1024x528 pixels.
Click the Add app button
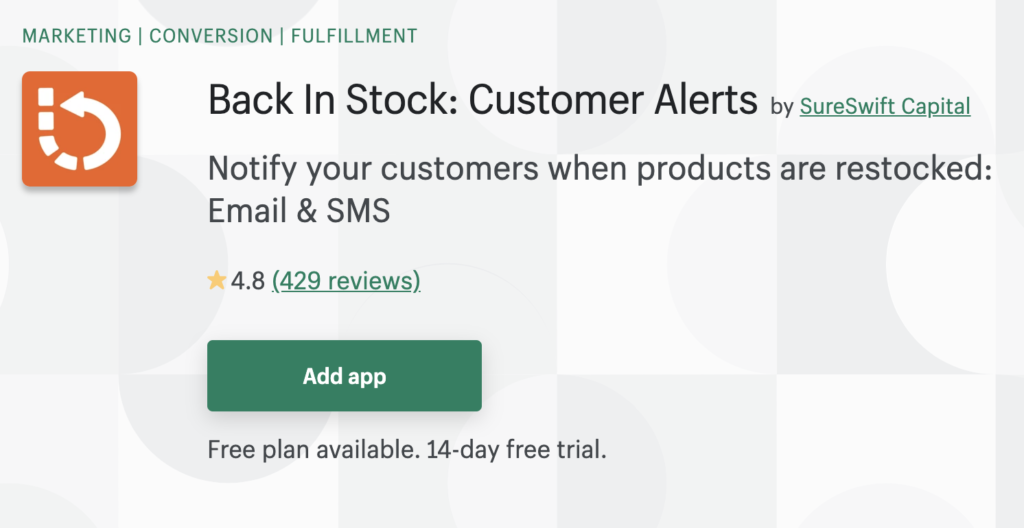tap(344, 376)
